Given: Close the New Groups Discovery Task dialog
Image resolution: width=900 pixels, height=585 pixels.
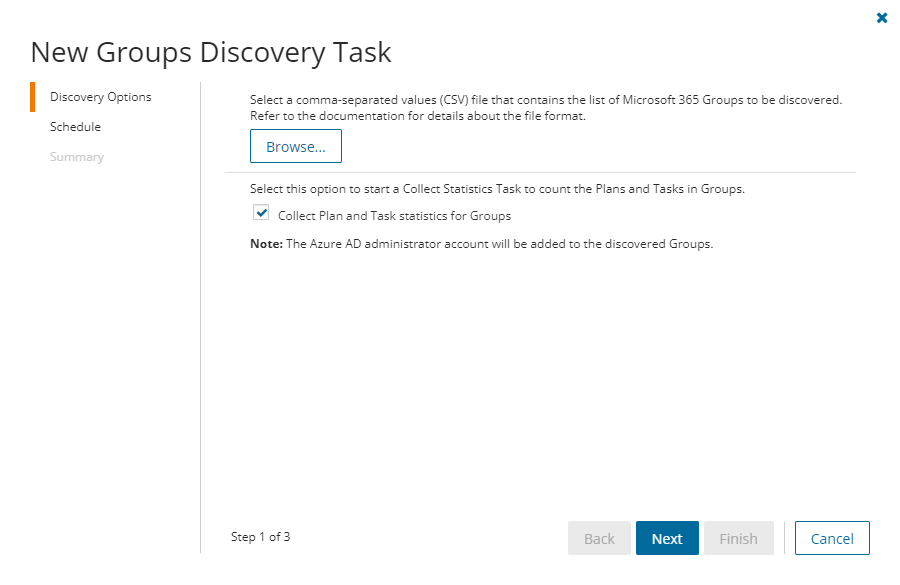Looking at the screenshot, I should (x=881, y=18).
